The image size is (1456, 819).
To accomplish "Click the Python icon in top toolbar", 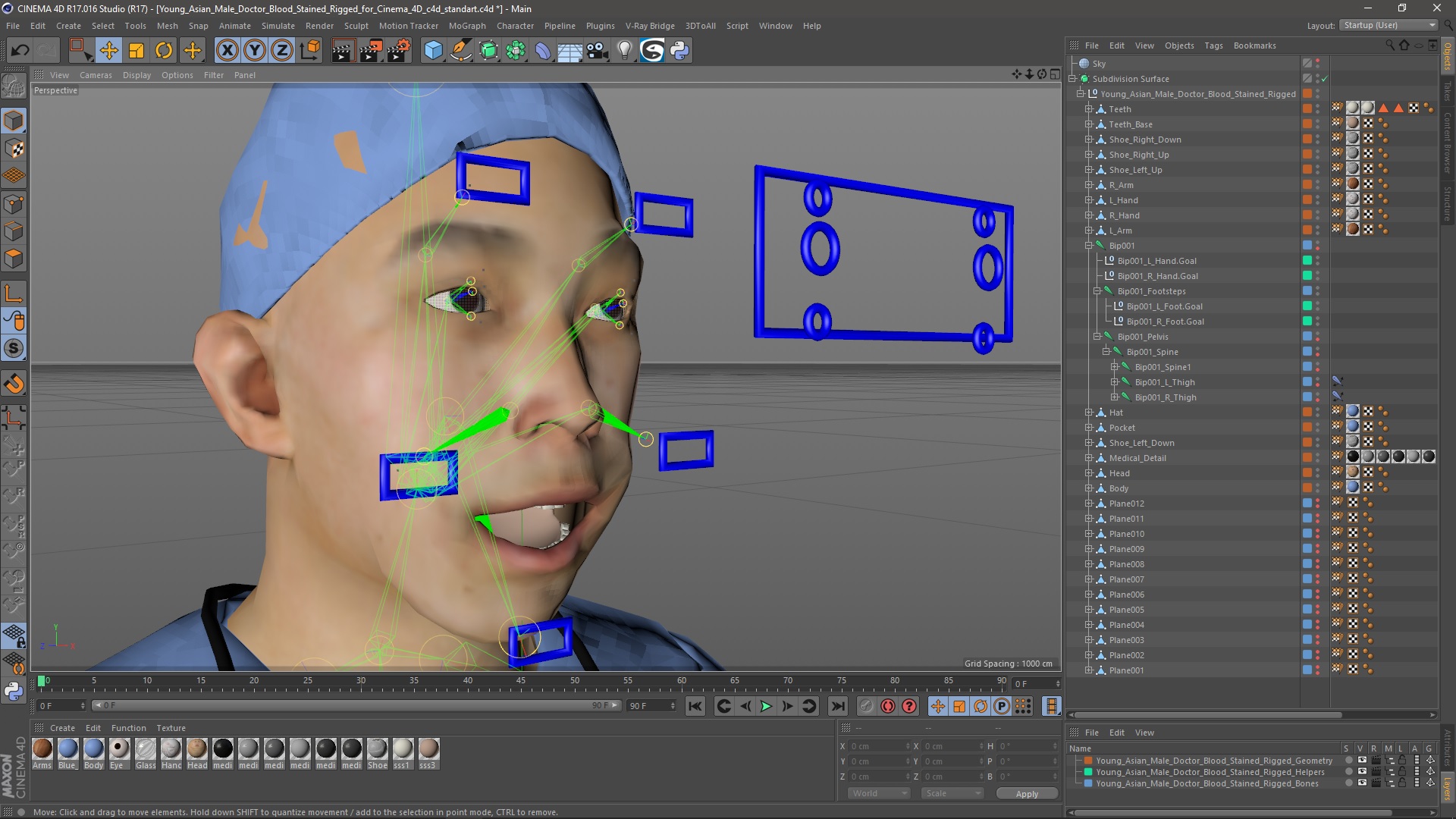I will coord(679,51).
